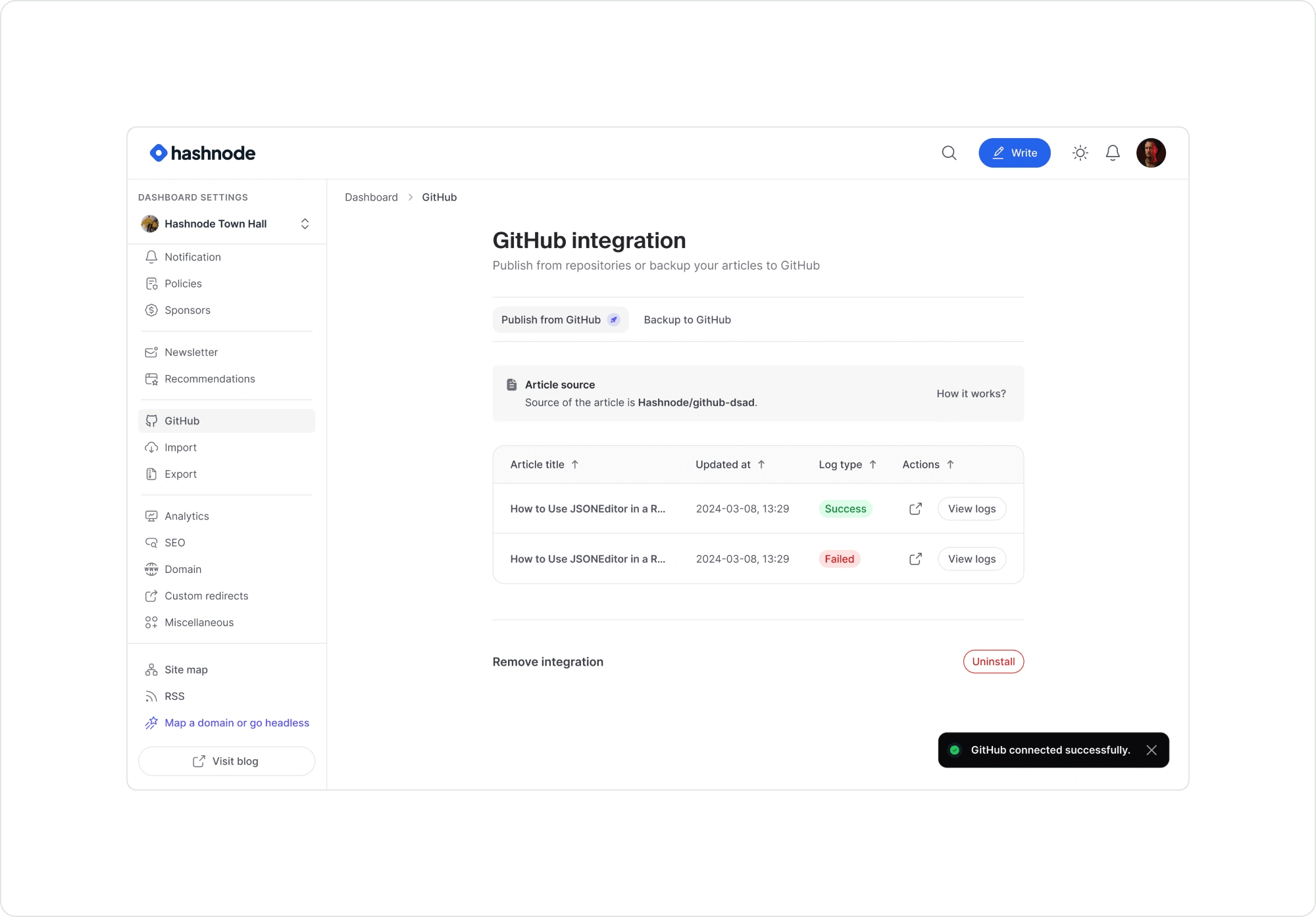The image size is (1316, 917).
Task: Open external link icon for Failed row
Action: coord(915,558)
